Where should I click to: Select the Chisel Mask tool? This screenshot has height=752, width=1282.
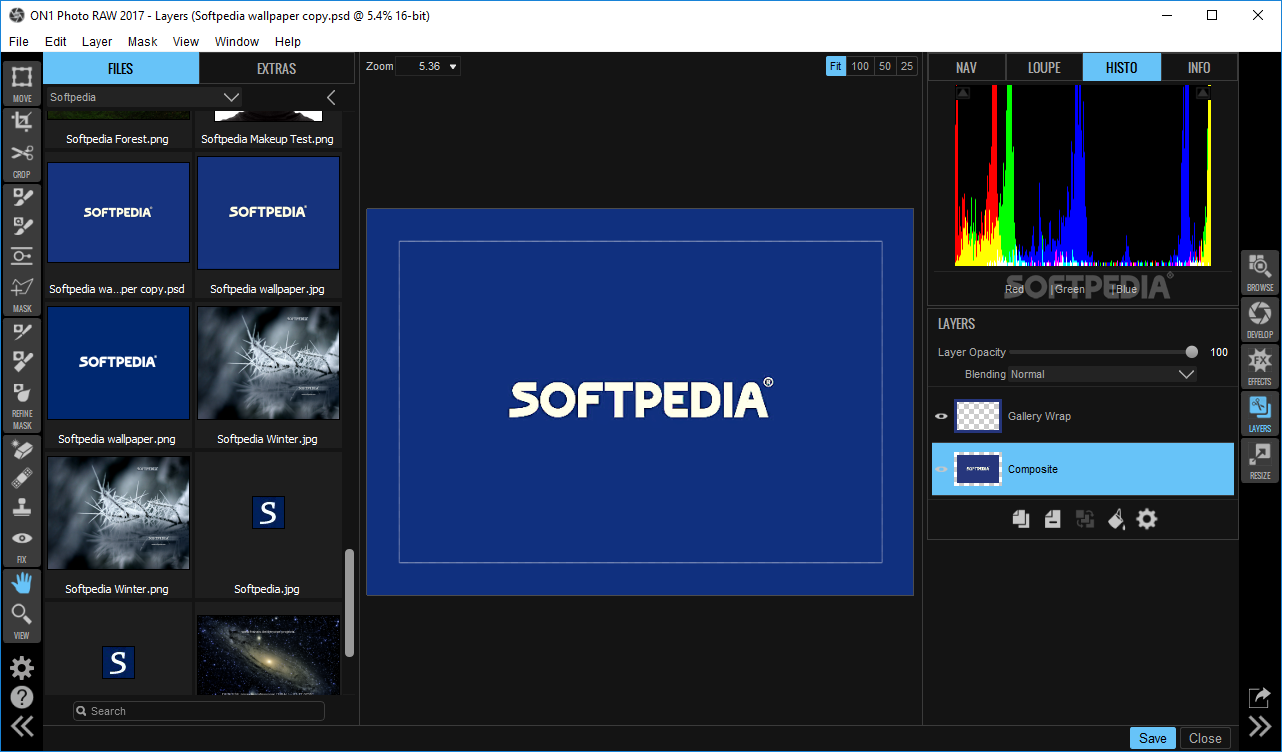pos(22,361)
